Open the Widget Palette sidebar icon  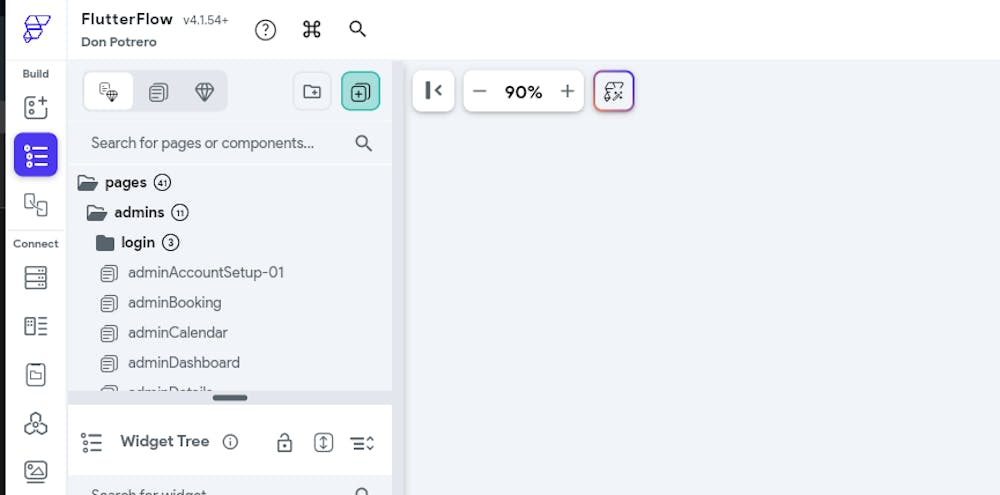click(36, 108)
